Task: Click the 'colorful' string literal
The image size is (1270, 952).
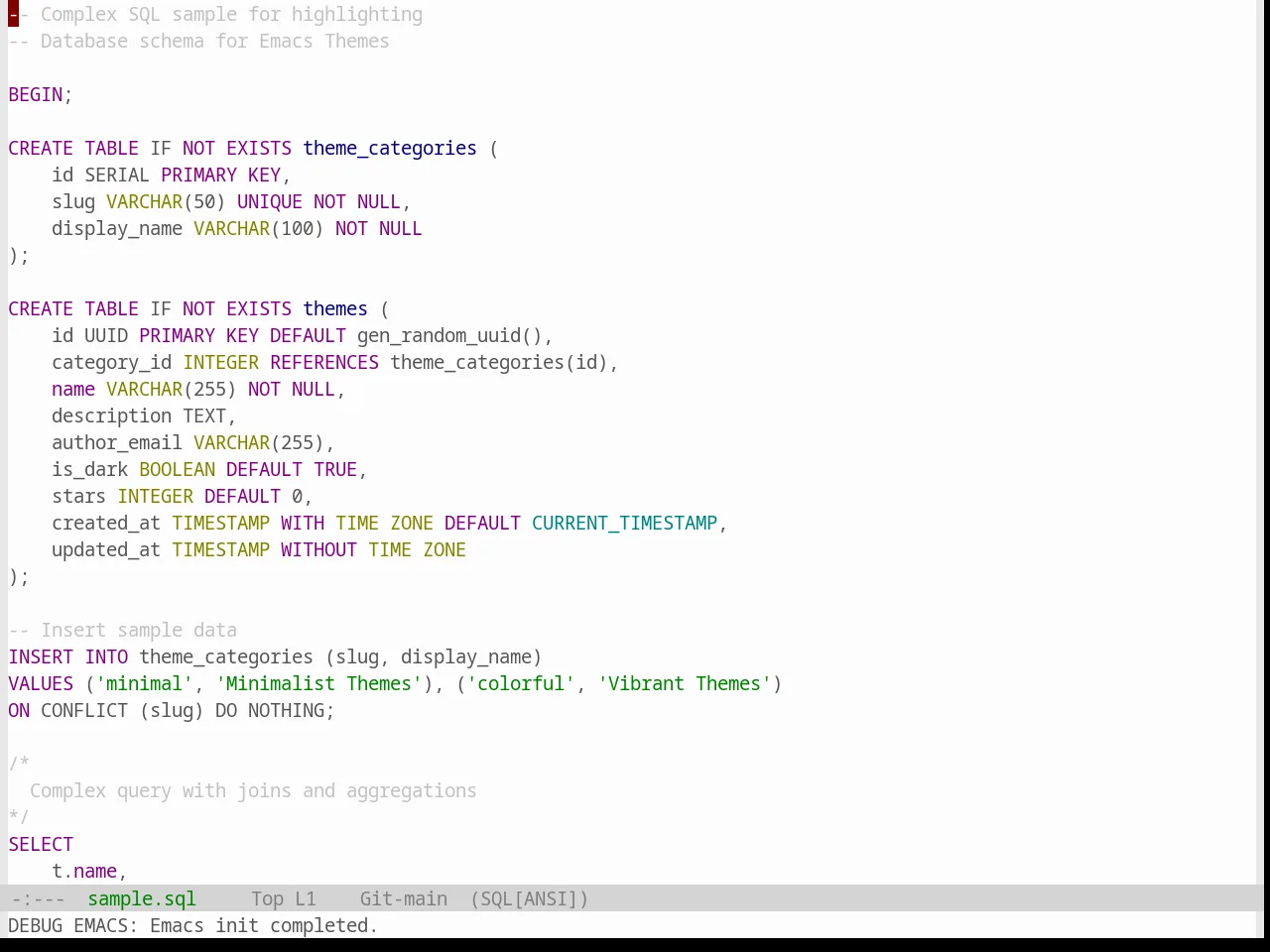Action: pos(521,683)
